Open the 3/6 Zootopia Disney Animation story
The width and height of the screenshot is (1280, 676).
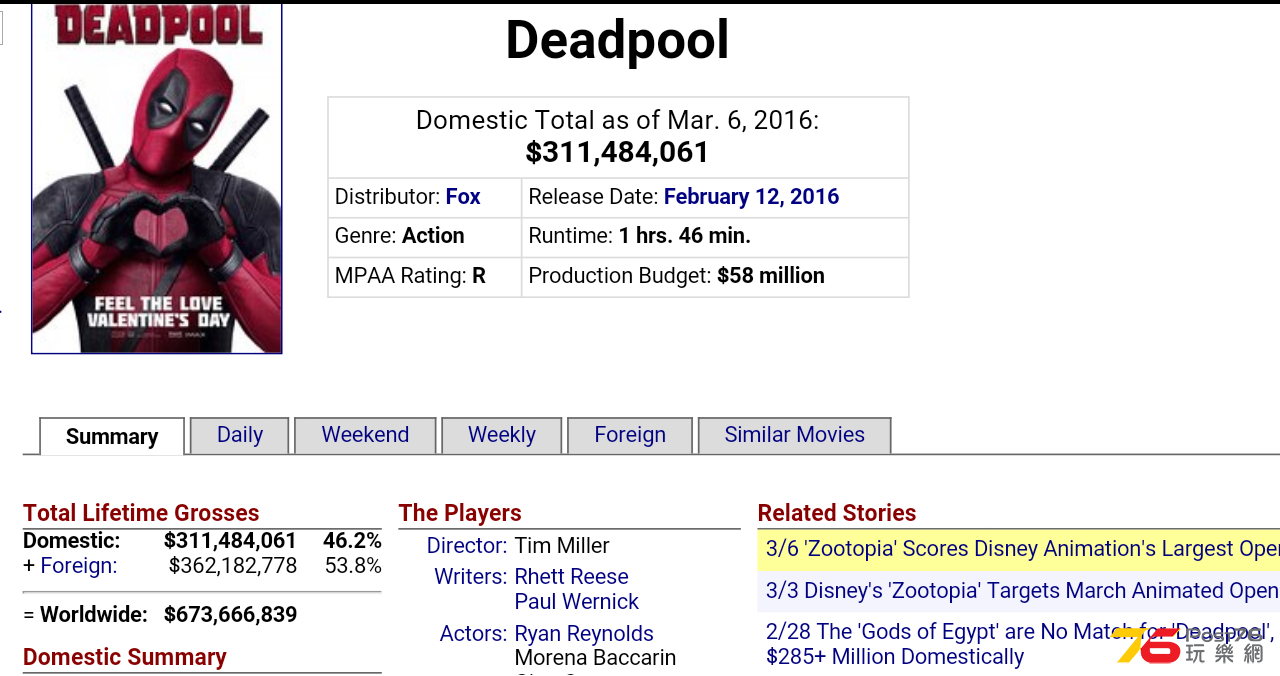[1022, 549]
